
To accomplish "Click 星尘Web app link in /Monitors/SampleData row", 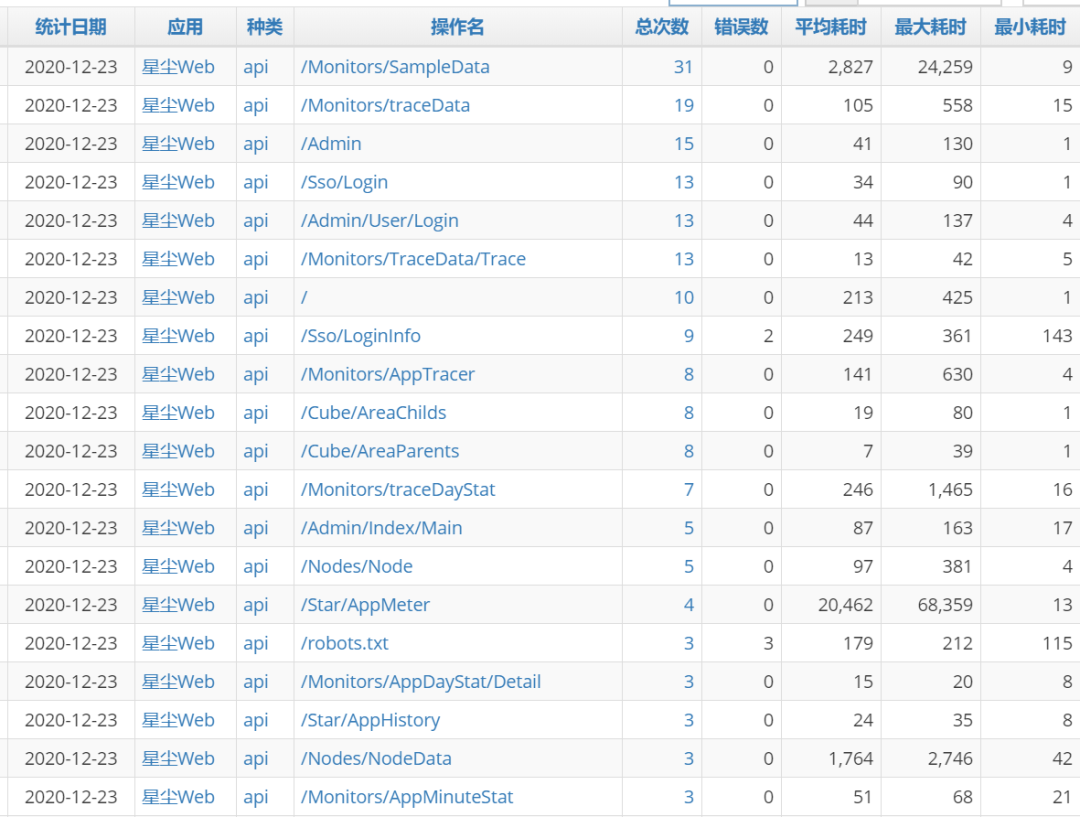I will pyautogui.click(x=178, y=67).
